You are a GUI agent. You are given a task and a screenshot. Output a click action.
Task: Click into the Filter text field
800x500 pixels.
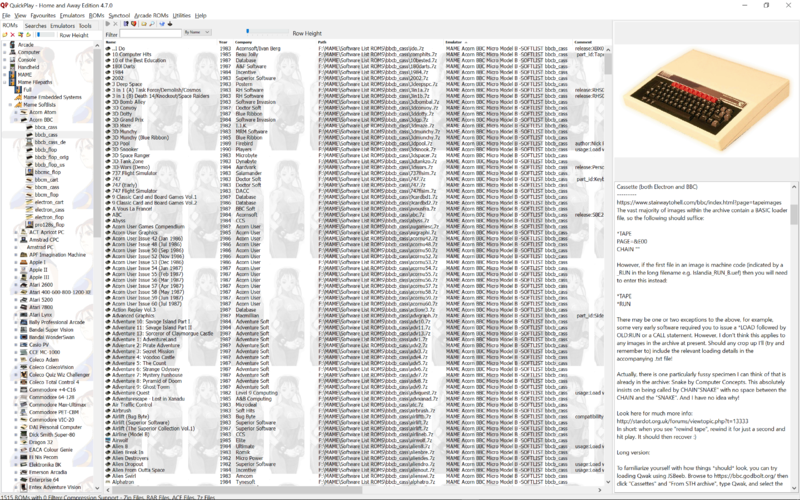coord(151,33)
